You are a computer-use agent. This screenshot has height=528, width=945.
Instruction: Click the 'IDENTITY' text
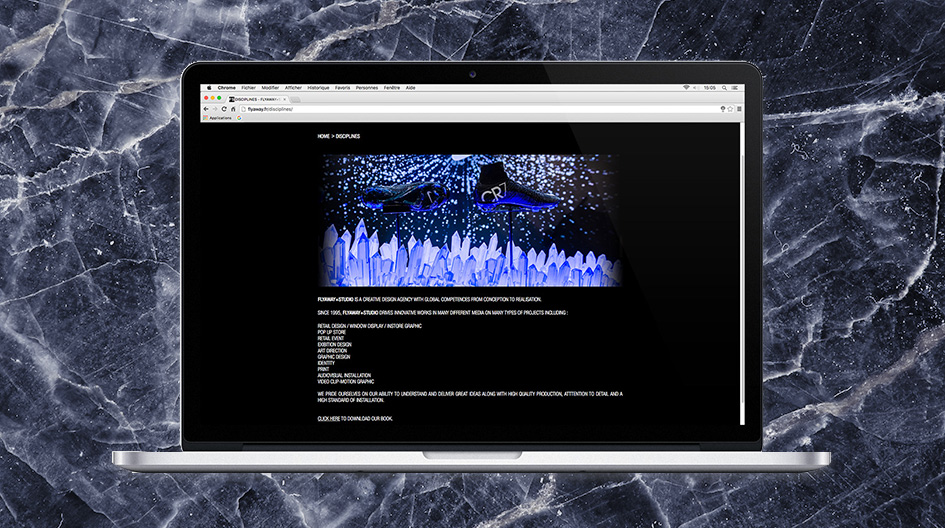(326, 363)
